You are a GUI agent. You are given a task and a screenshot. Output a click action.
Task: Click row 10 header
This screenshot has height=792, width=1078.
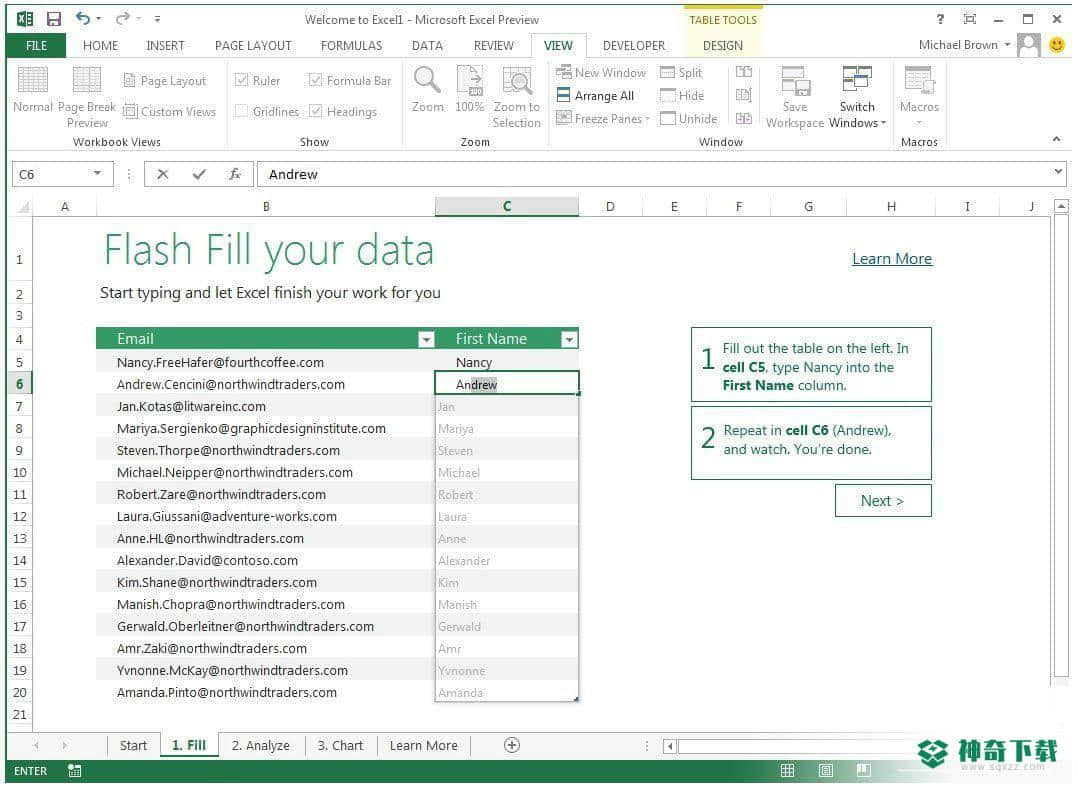point(19,472)
